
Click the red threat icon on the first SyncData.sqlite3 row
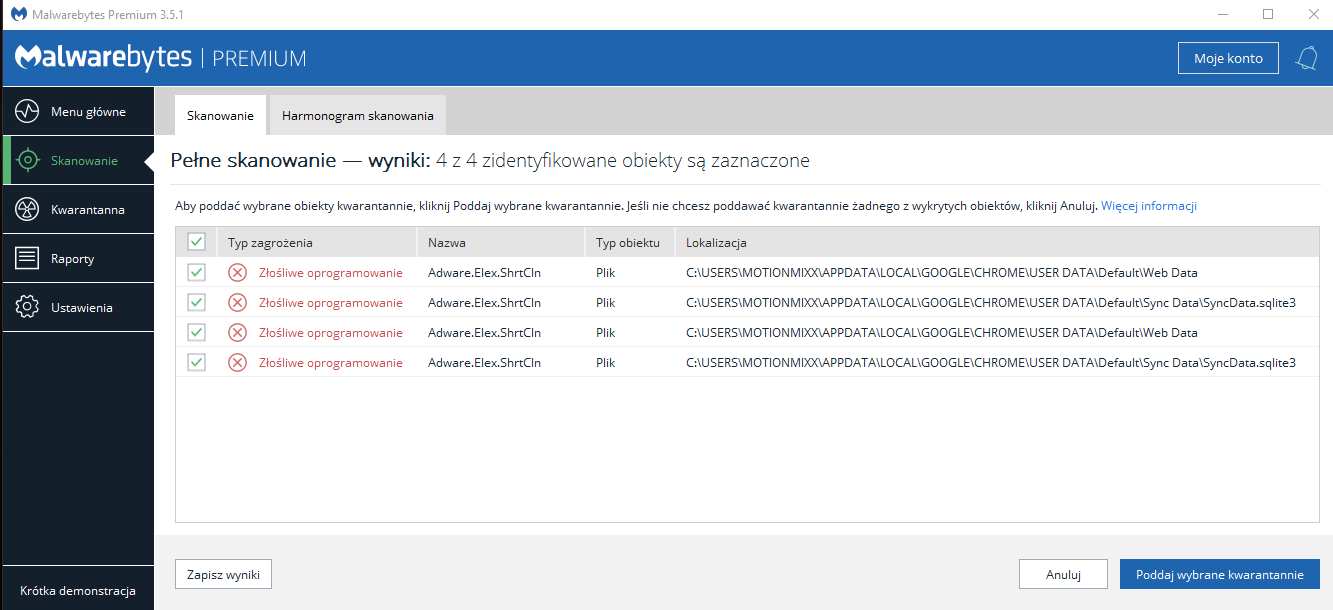pyautogui.click(x=237, y=302)
